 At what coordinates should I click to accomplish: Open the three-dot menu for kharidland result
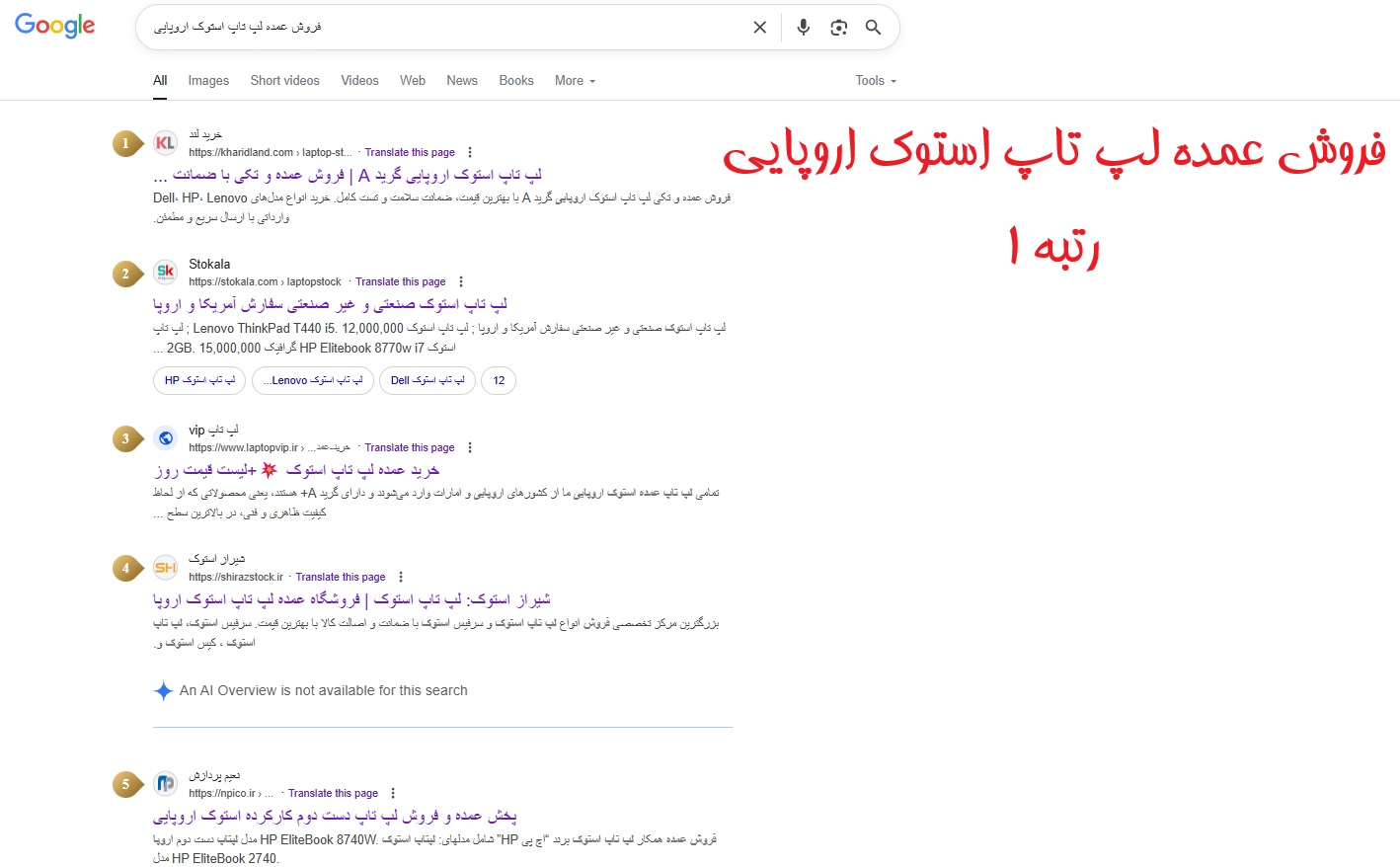pyautogui.click(x=470, y=153)
